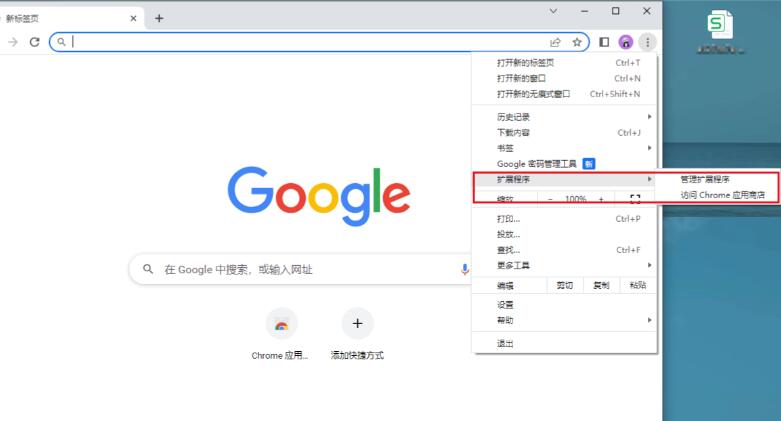The width and height of the screenshot is (781, 421).
Task: Click the share page icon in address bar
Action: pos(555,42)
